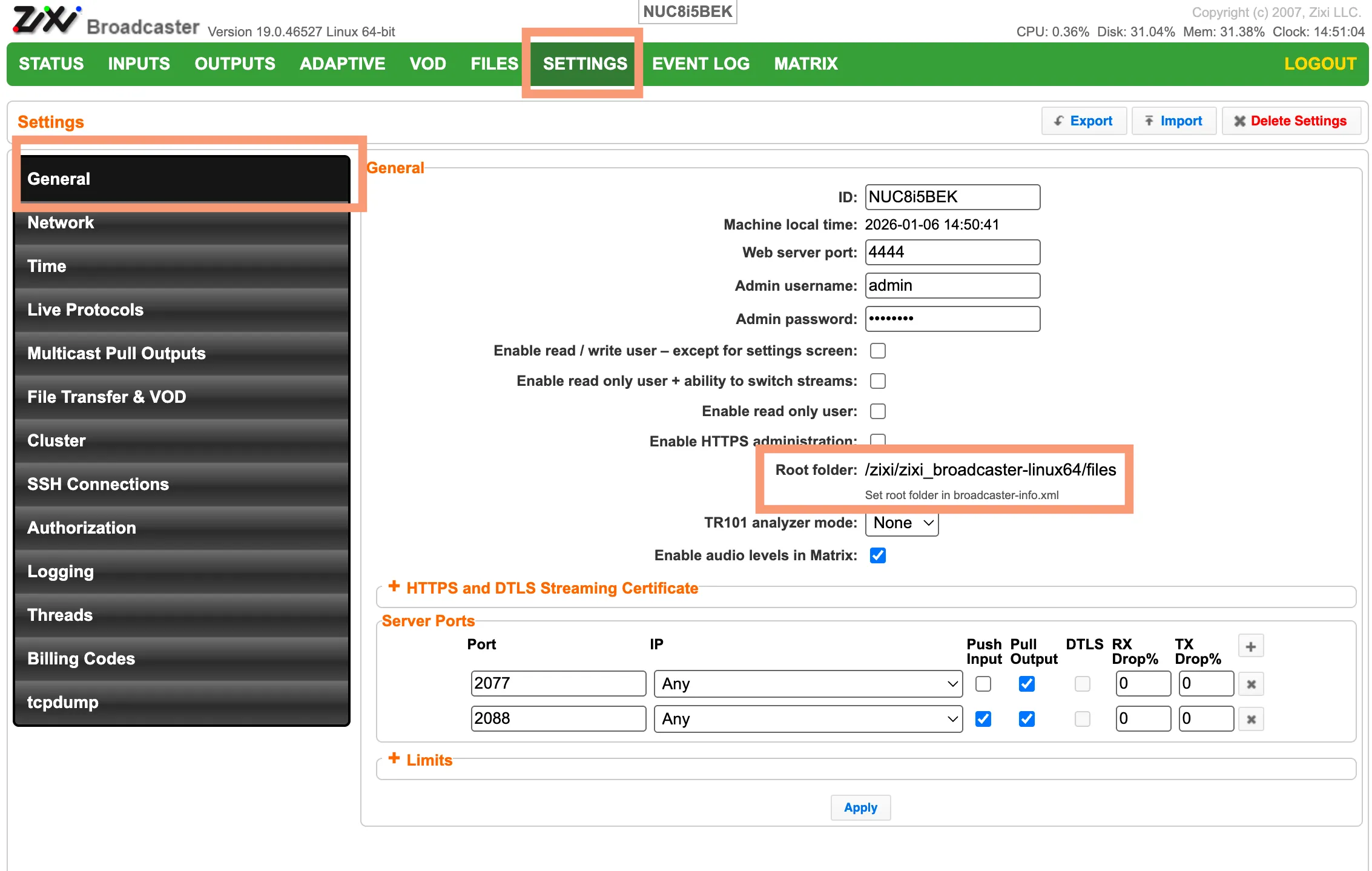This screenshot has width=1372, height=871.
Task: Open SSH Connections settings
Action: point(182,485)
